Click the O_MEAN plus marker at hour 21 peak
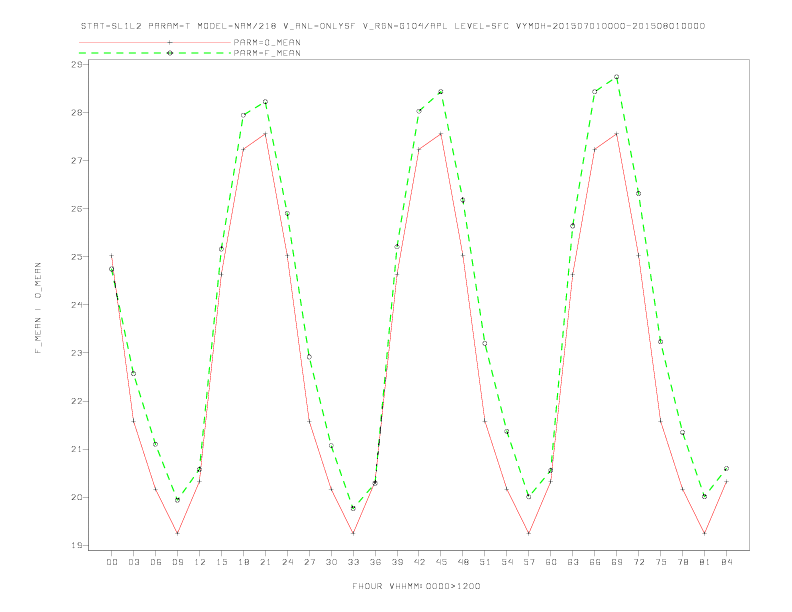The height and width of the screenshot is (612, 792). coord(265,134)
